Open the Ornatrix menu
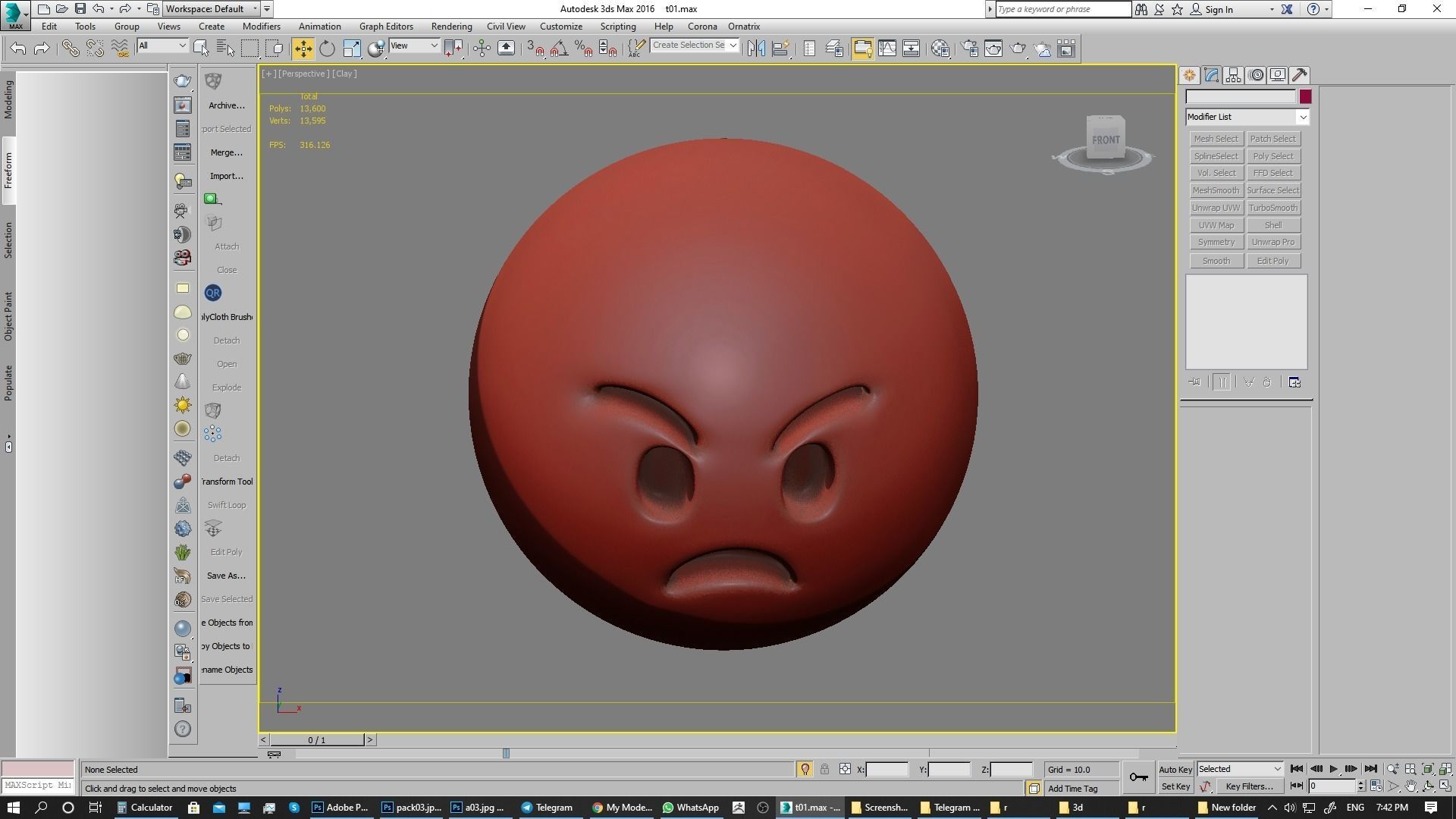This screenshot has width=1456, height=819. coord(744,27)
